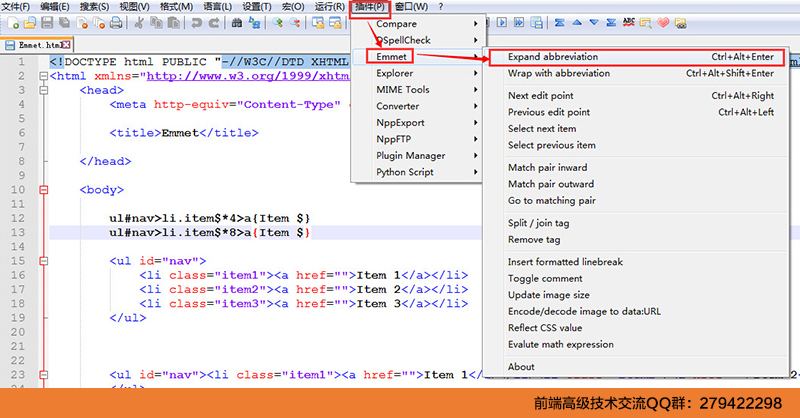Image resolution: width=800 pixels, height=418 pixels.
Task: Click the folder with link icon
Action: point(680,22)
